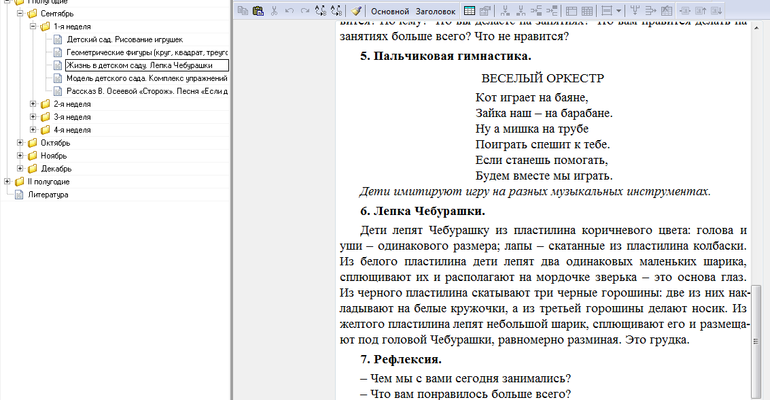Screen dimensions: 770x400
Task: Click the Copy icon in the toolbar
Action: click(x=244, y=10)
